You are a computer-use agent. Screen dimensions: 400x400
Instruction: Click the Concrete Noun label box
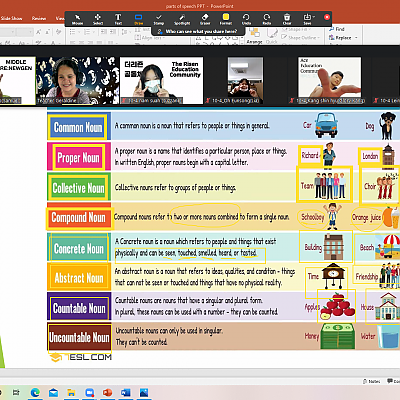tap(79, 248)
